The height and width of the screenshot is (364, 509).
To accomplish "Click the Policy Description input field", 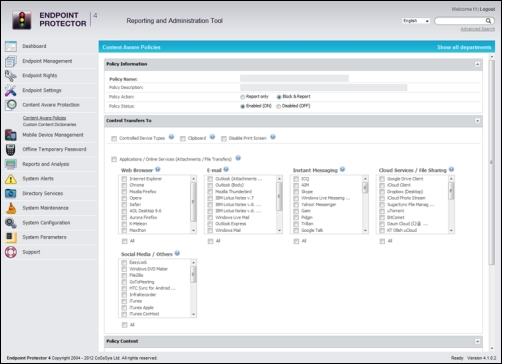I will pos(323,88).
